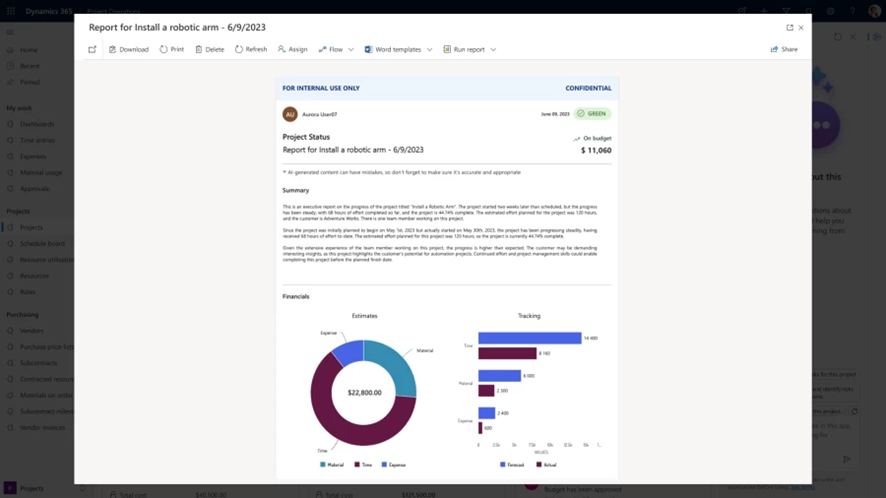
Task: Expand the Run report dropdown arrow
Action: point(493,49)
